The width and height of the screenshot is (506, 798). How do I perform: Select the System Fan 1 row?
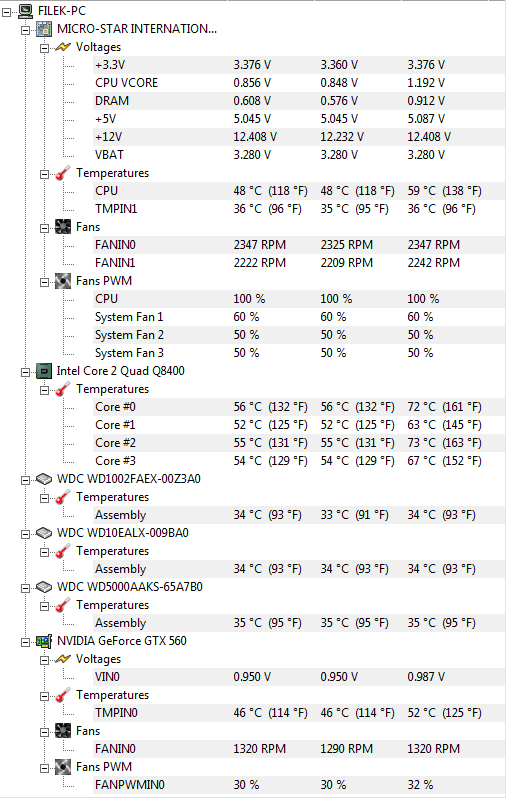(297, 317)
